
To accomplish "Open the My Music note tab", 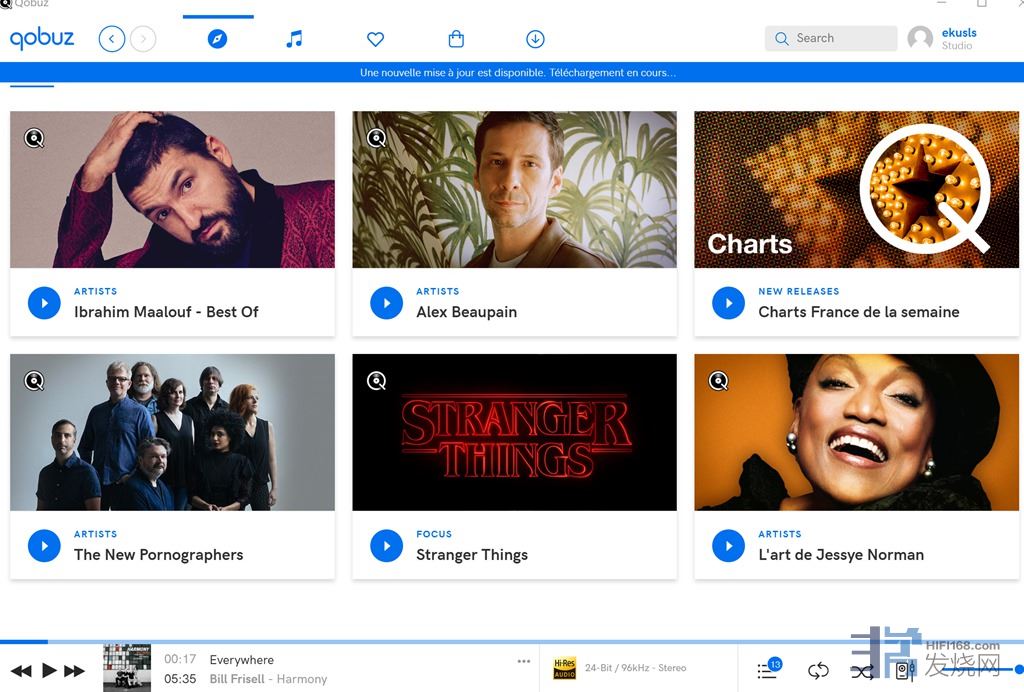I will pyautogui.click(x=294, y=39).
